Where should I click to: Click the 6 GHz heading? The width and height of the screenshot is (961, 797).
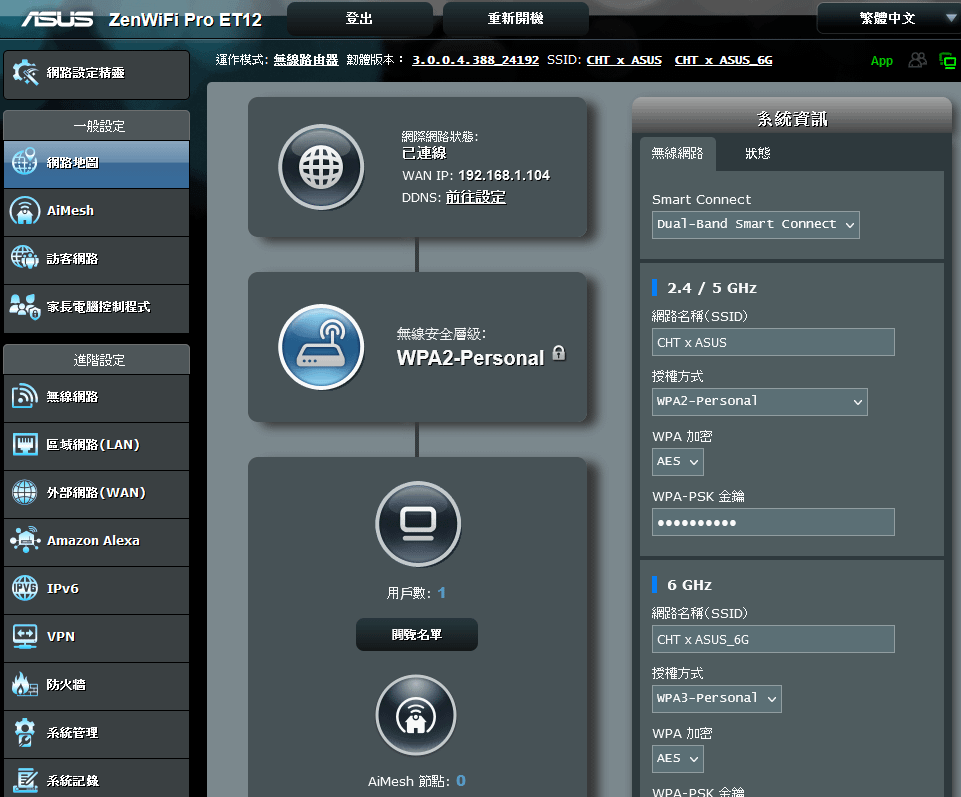689,585
